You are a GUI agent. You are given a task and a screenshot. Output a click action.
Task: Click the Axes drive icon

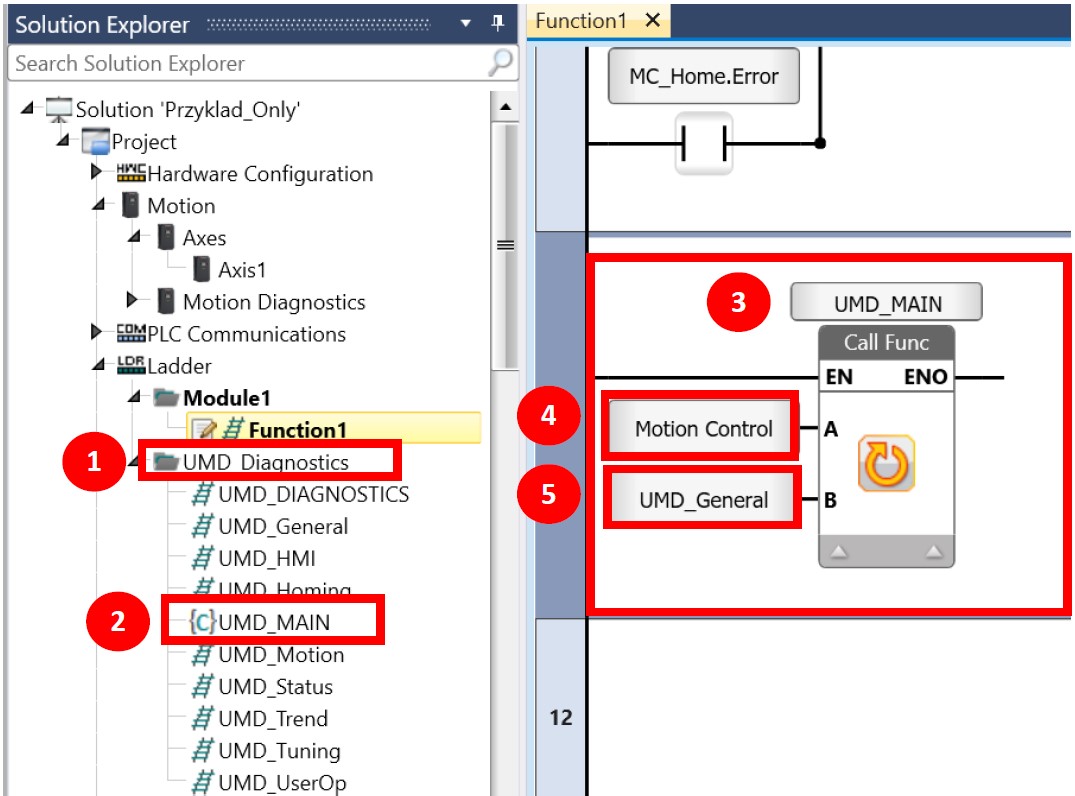click(165, 237)
